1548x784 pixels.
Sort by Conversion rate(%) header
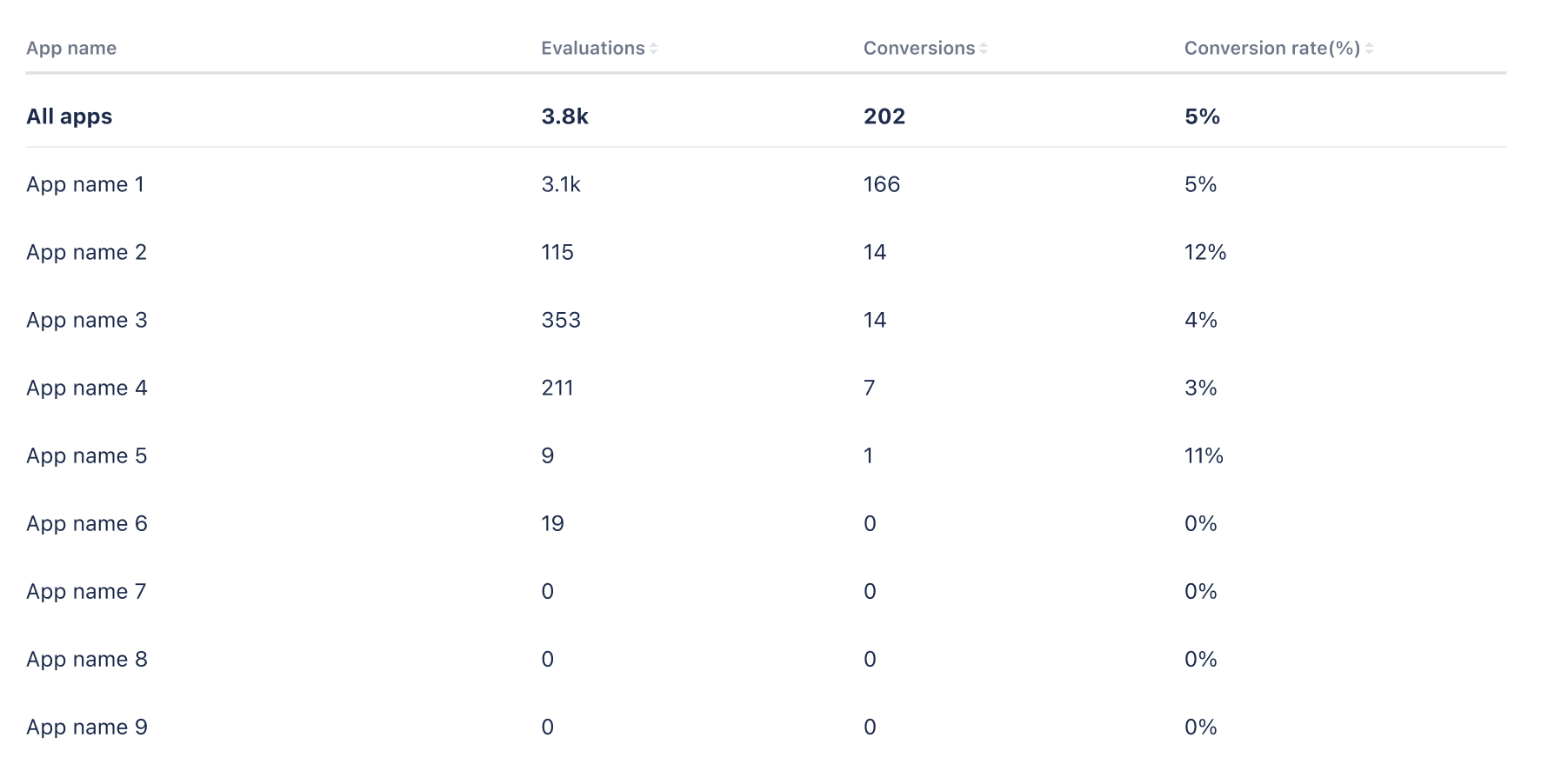[1272, 49]
